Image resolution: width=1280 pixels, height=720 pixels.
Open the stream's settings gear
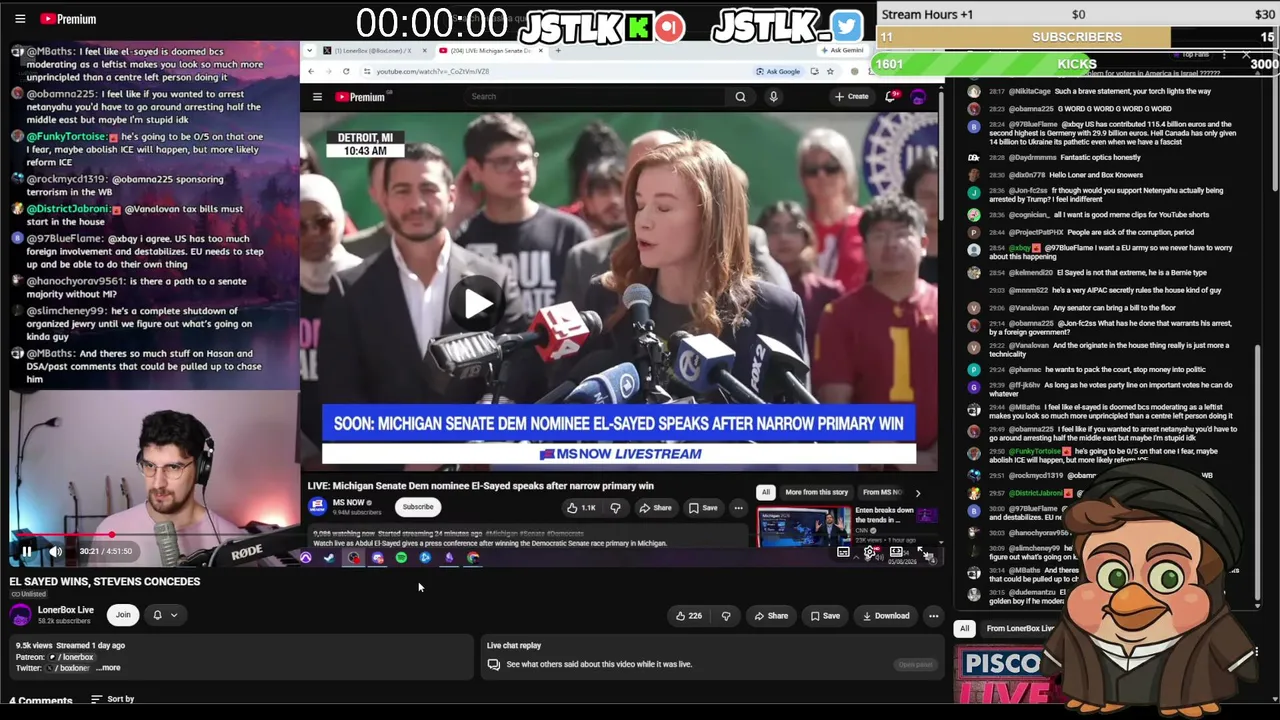pyautogui.click(x=872, y=552)
